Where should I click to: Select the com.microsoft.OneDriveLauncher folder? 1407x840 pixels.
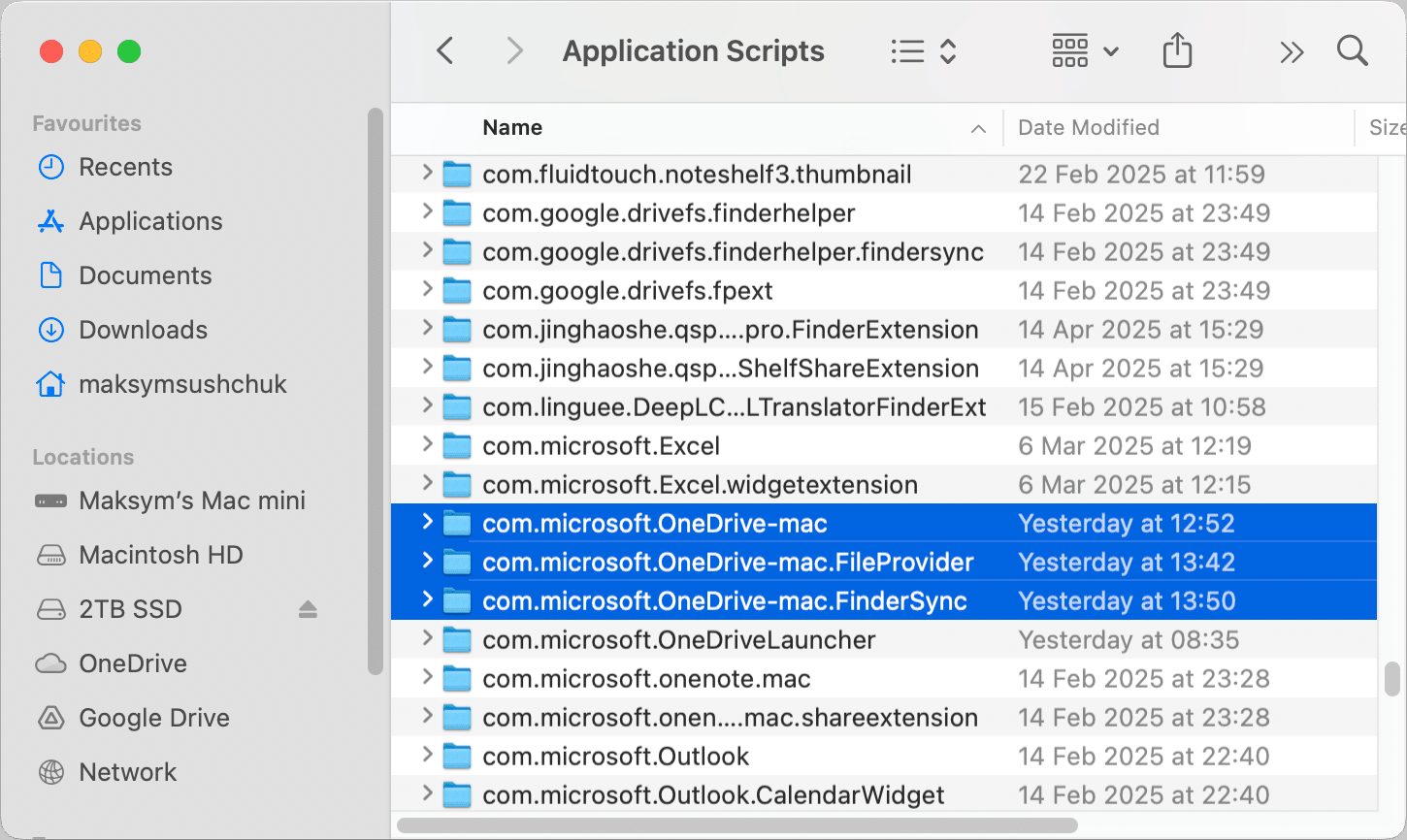679,639
